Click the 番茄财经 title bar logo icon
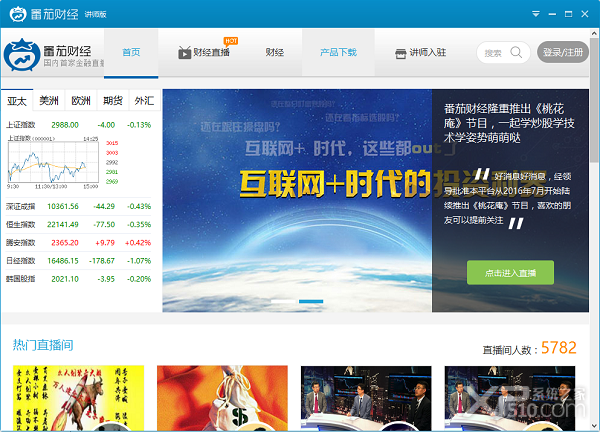The height and width of the screenshot is (432, 600). click(18, 14)
